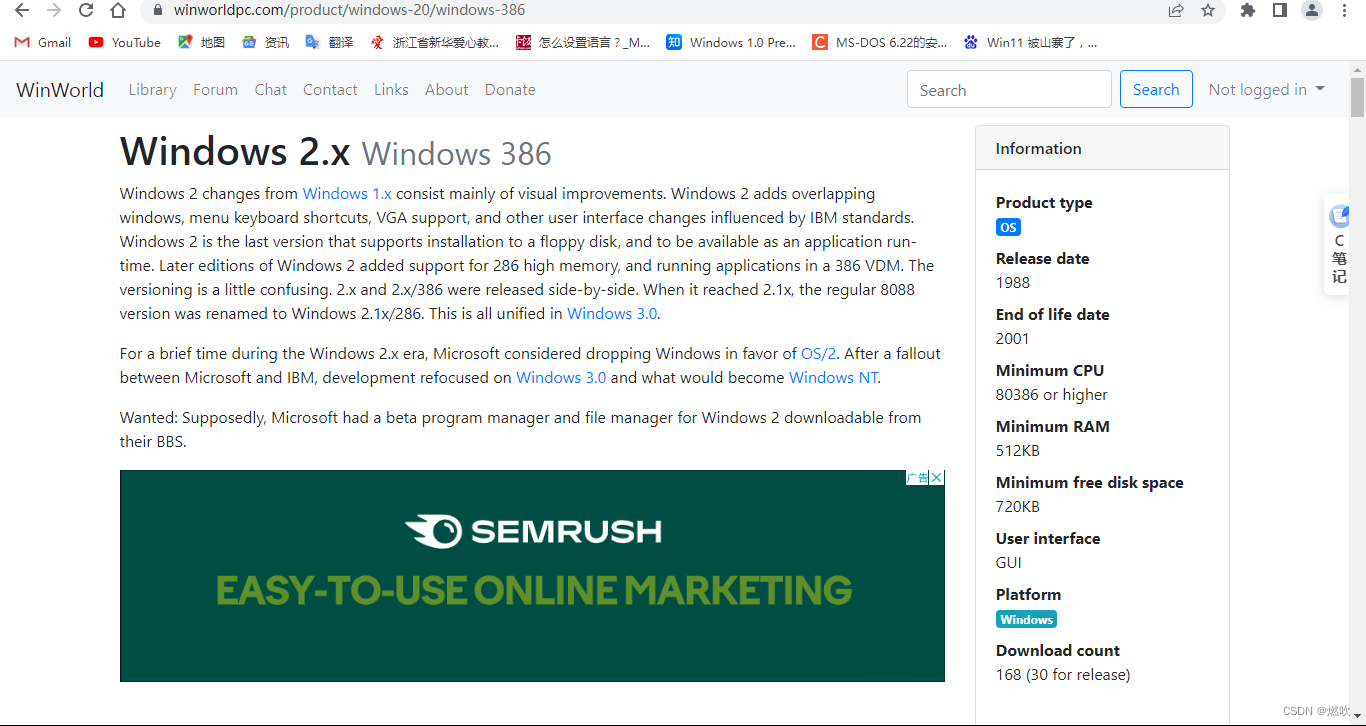Open the CSDN 笔记 side widget

[x=1339, y=244]
